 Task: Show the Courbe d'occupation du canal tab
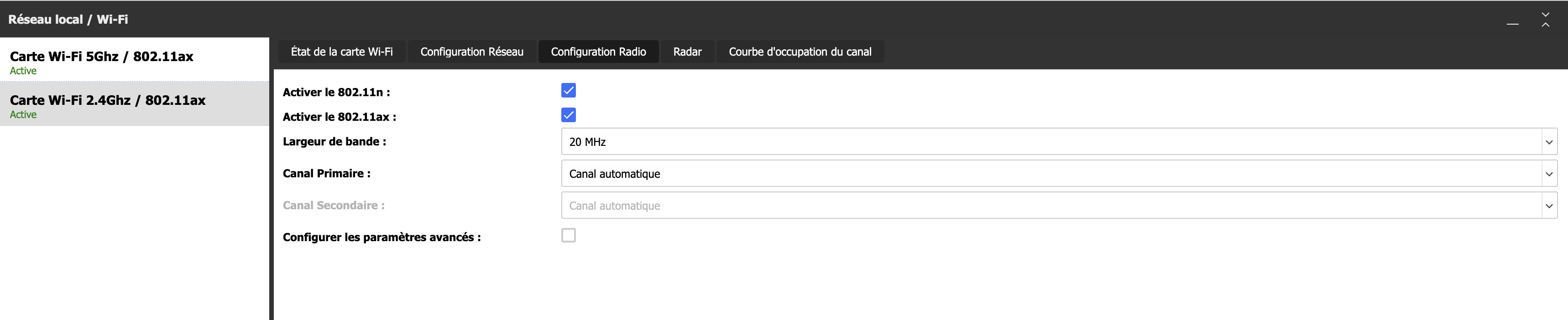(800, 52)
